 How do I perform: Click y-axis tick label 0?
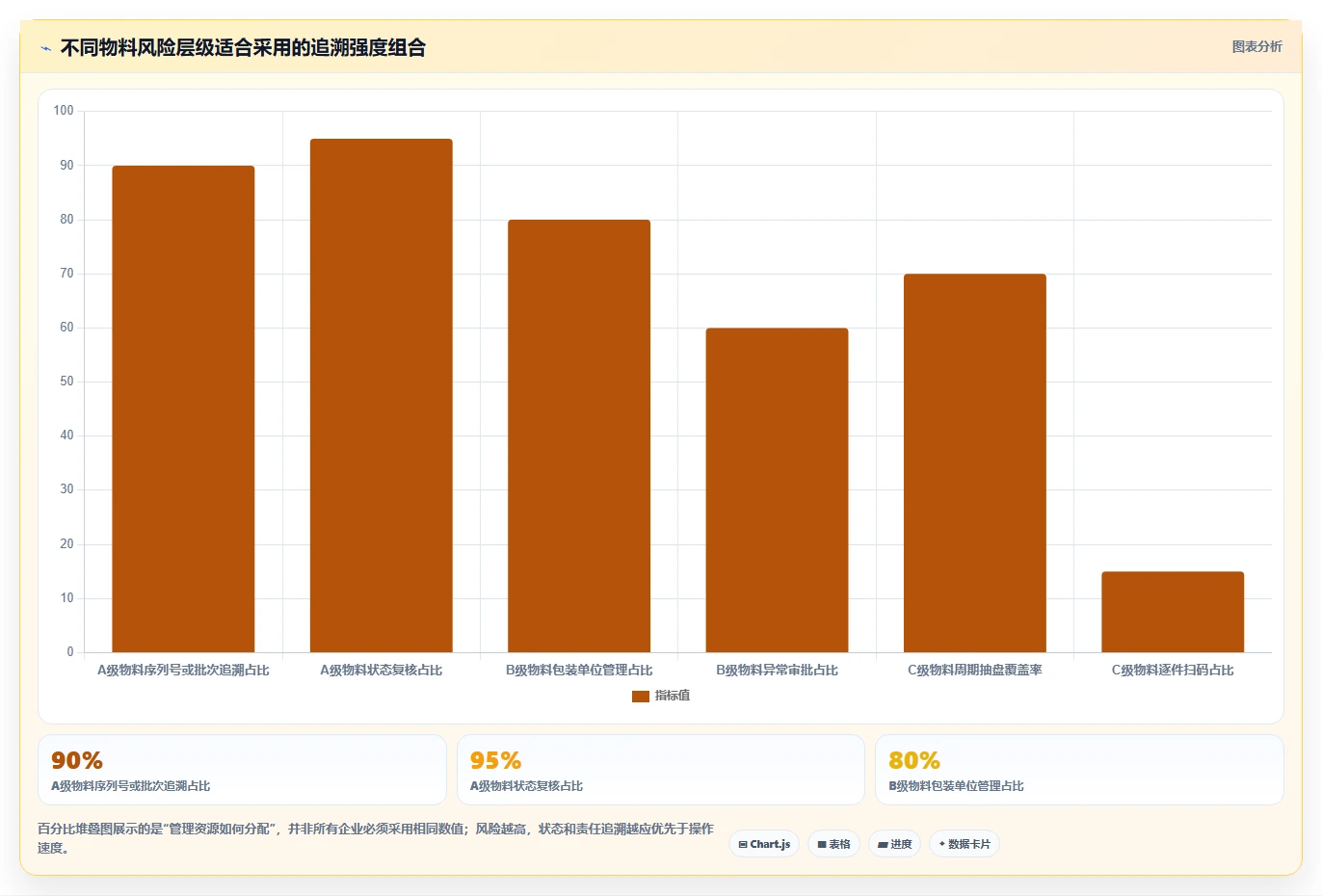[70, 652]
